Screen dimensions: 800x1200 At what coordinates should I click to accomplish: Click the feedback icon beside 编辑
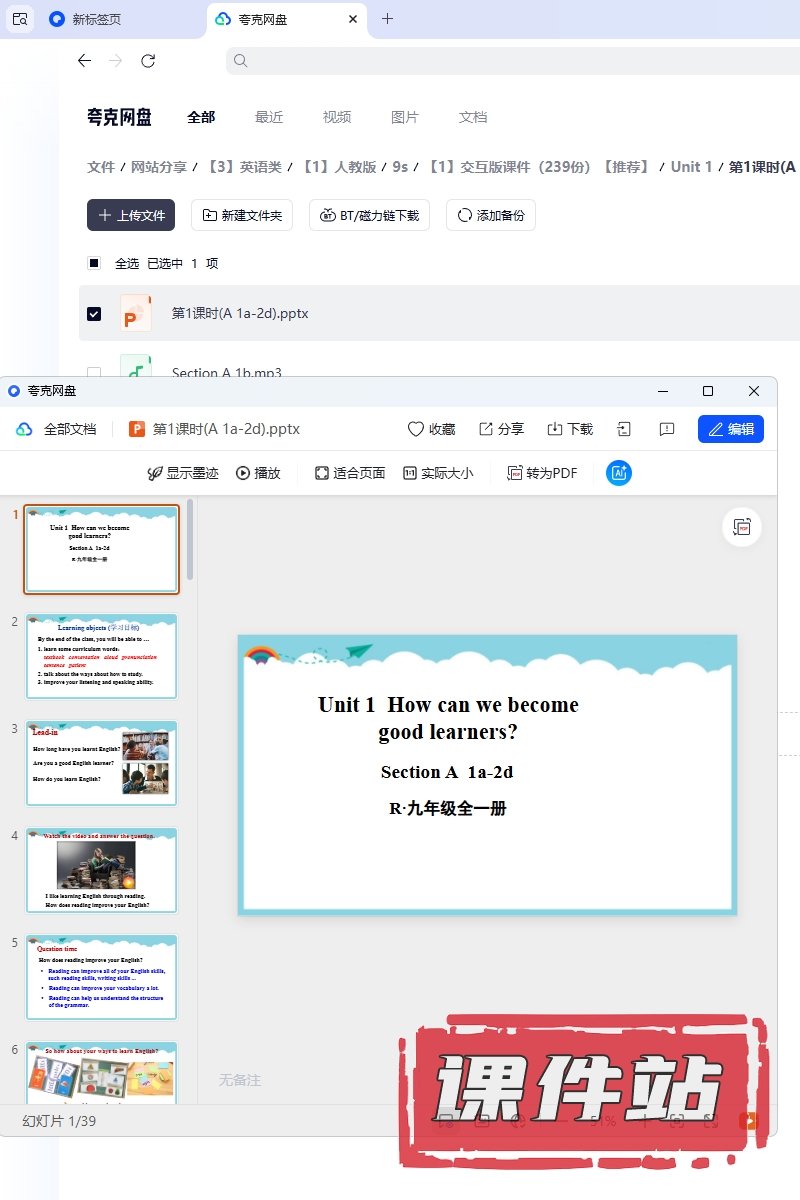[667, 429]
